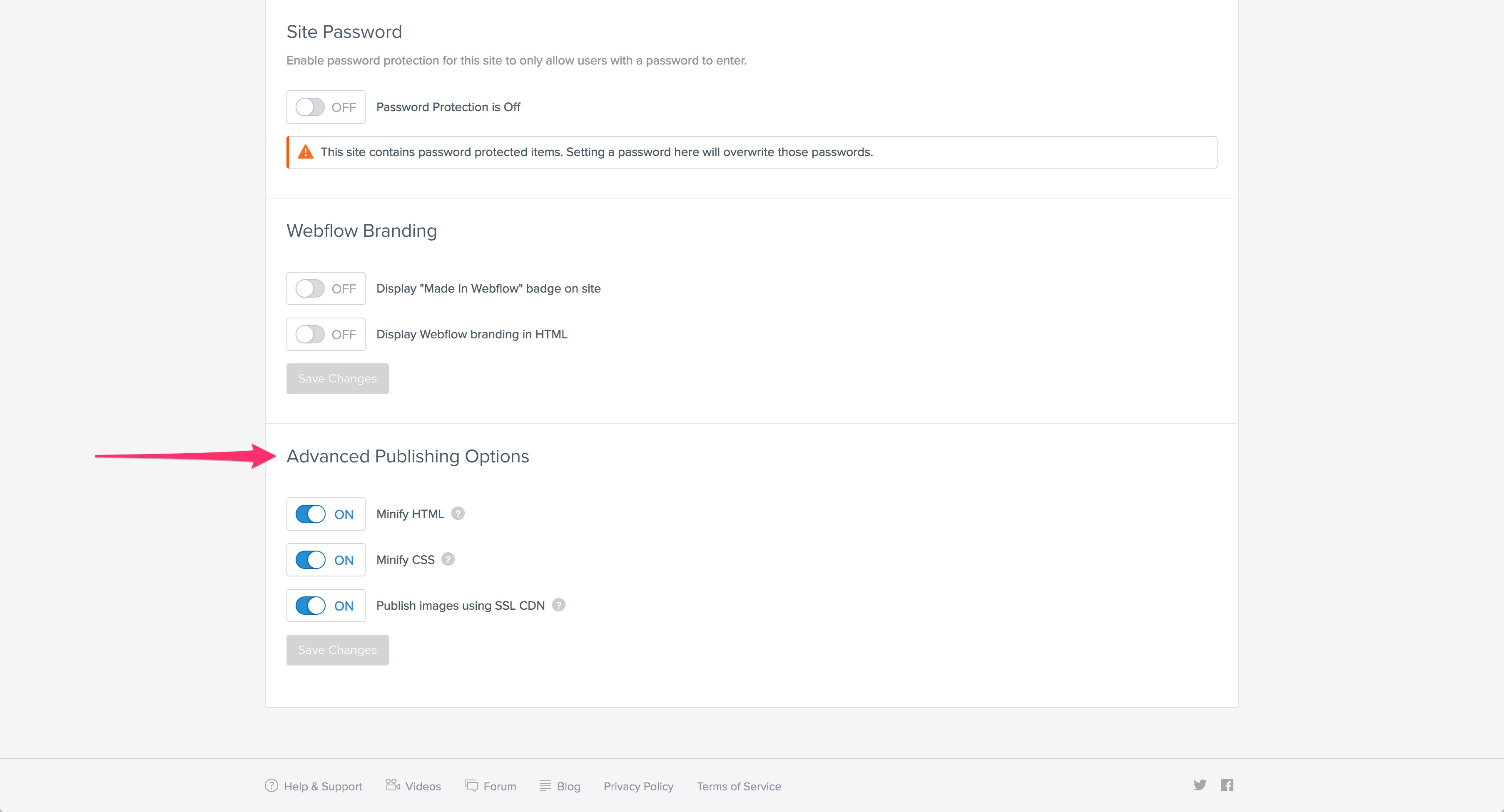
Task: Click Save Changes under Advanced Publishing Options
Action: tap(337, 650)
